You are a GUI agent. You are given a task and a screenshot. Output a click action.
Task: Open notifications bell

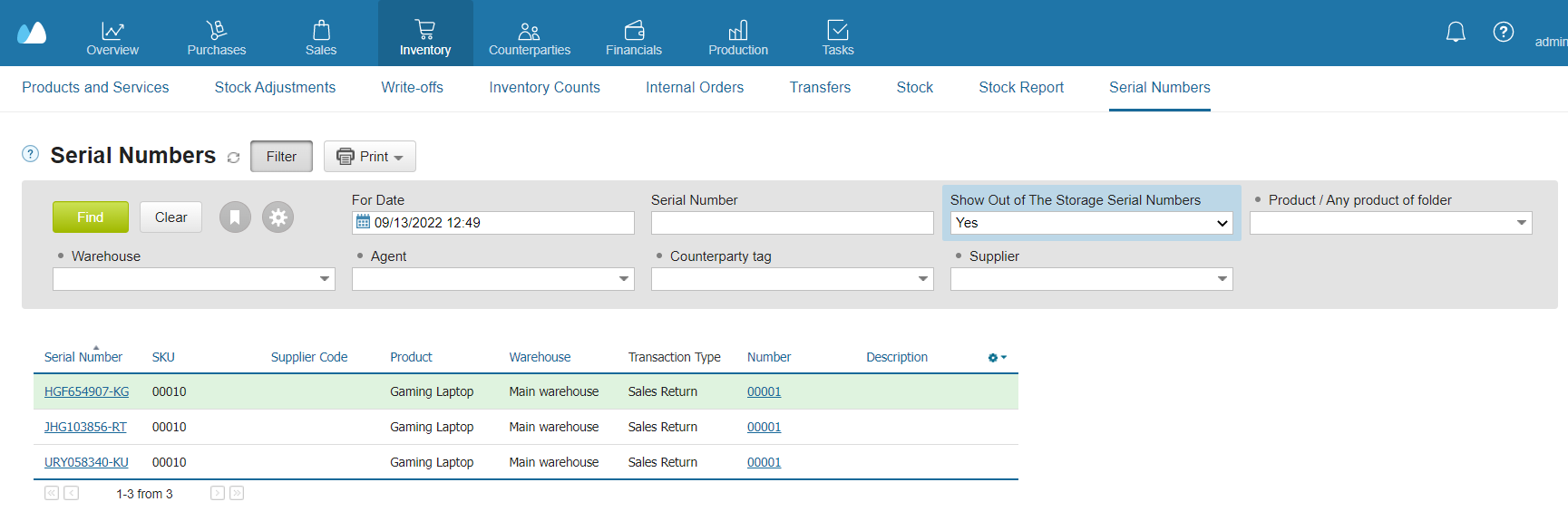click(x=1456, y=33)
